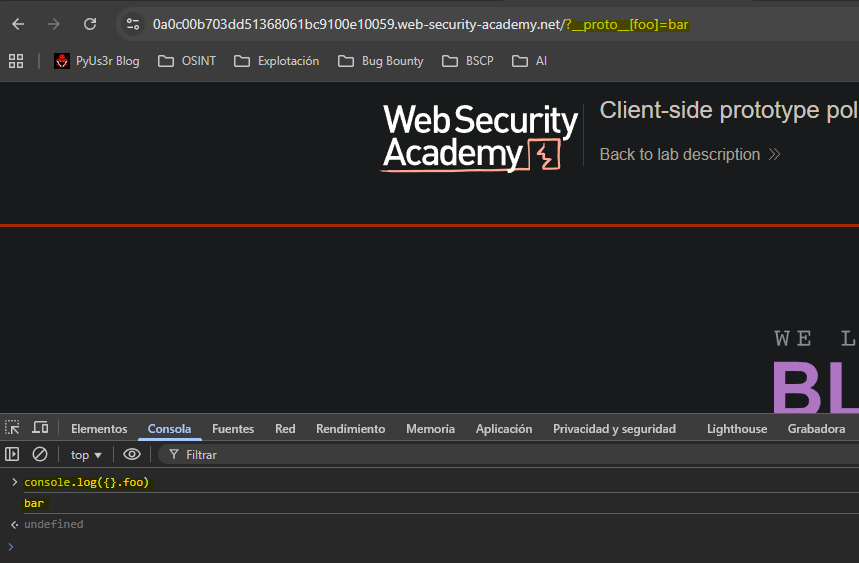Open the PyUs3r Blog bookmark
Screen dimensions: 859x563
(x=97, y=61)
